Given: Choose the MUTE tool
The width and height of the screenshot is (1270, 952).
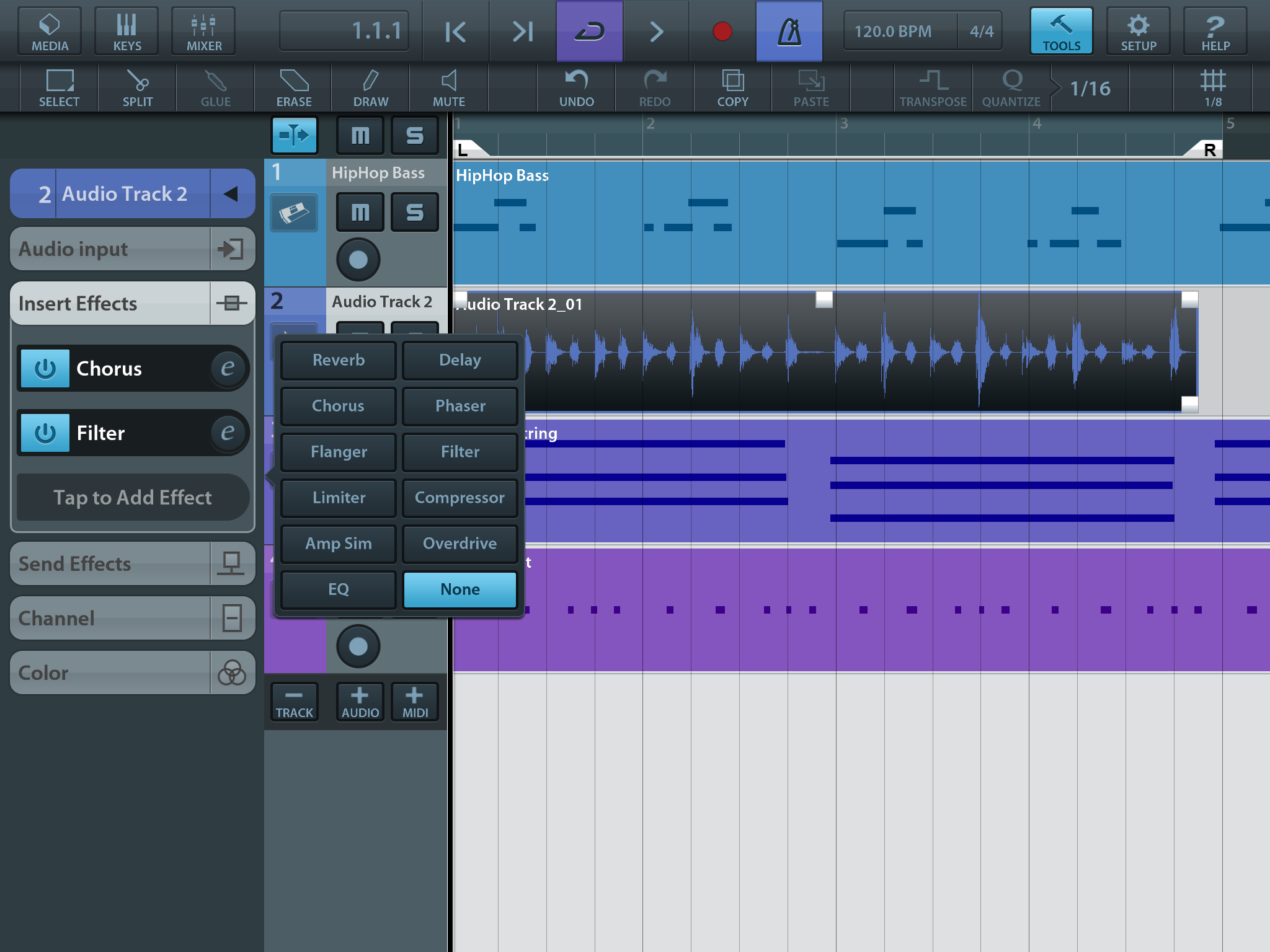Looking at the screenshot, I should pyautogui.click(x=449, y=88).
